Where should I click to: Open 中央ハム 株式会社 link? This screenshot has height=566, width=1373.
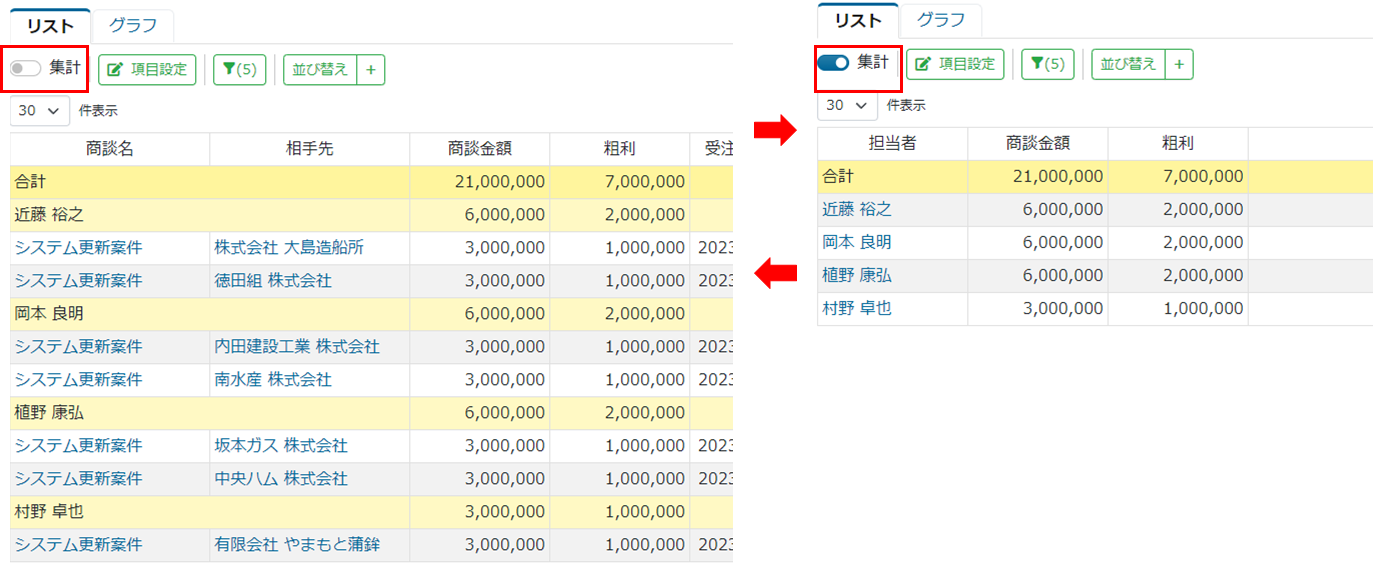coord(281,479)
